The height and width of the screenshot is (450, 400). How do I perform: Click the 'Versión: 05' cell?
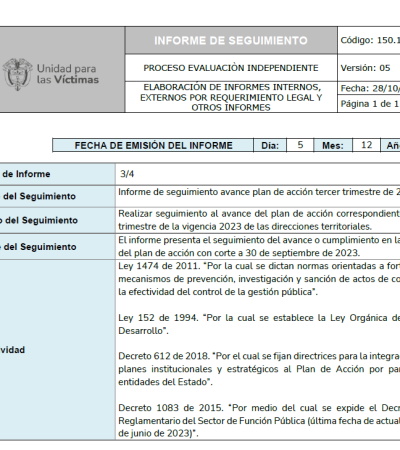(369, 68)
